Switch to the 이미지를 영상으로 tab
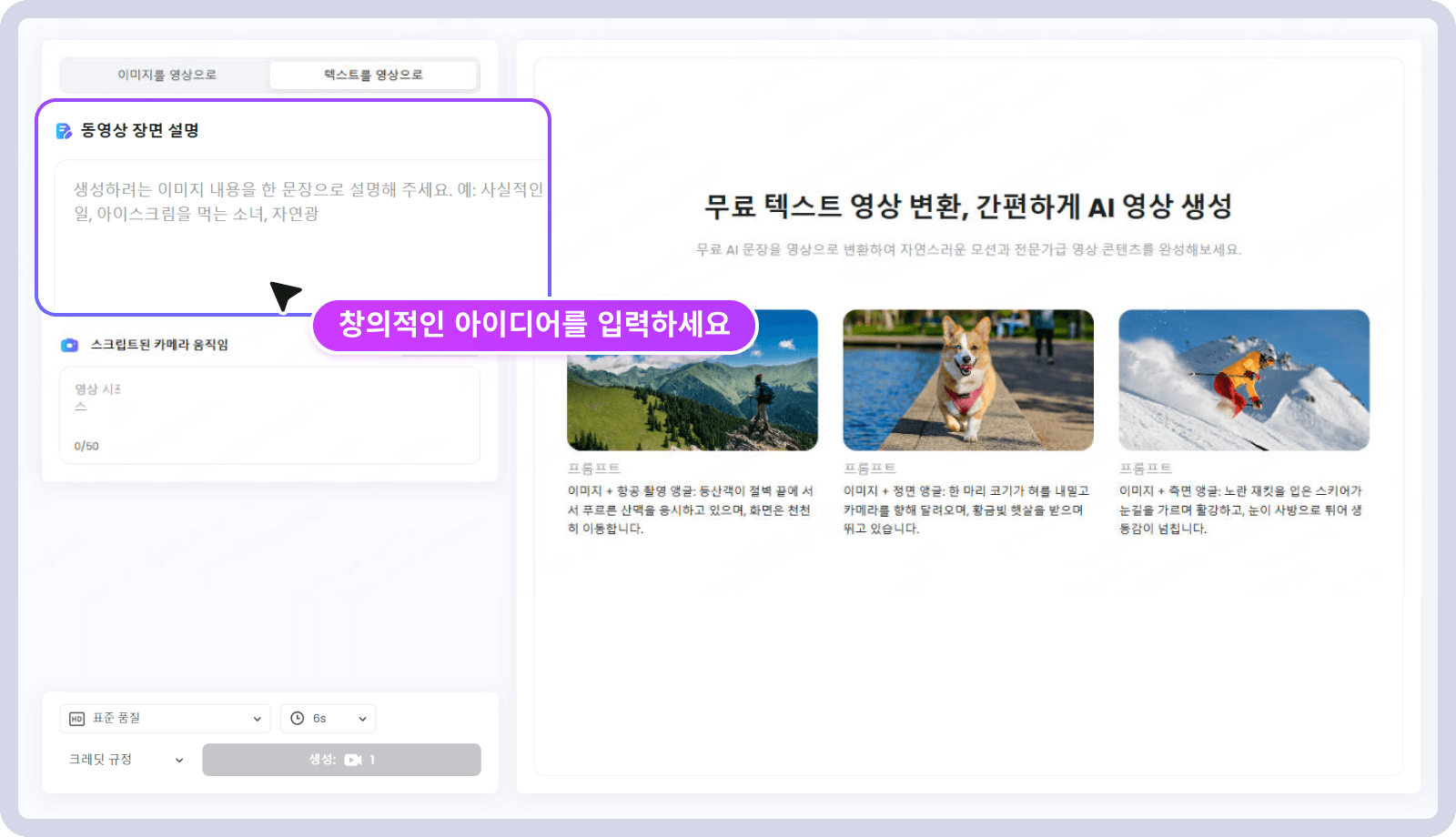This screenshot has width=1456, height=837. pos(167,75)
